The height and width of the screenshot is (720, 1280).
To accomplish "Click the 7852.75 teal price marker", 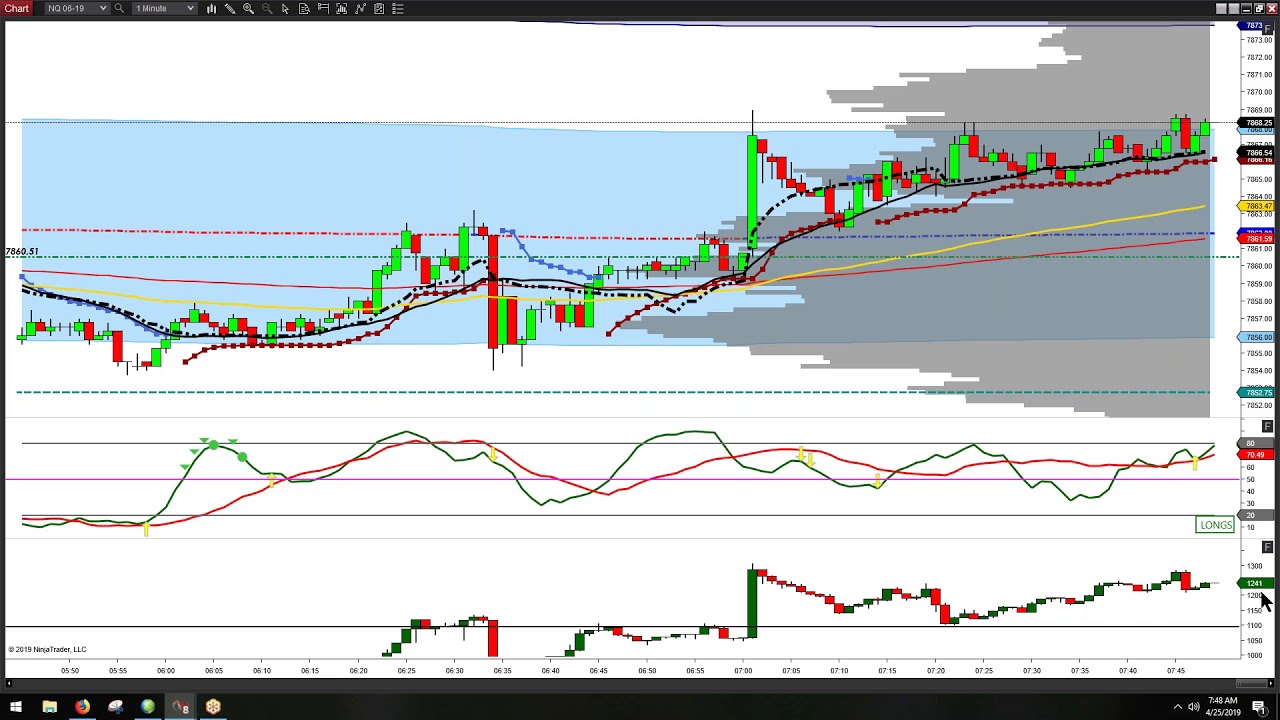I will tap(1258, 393).
